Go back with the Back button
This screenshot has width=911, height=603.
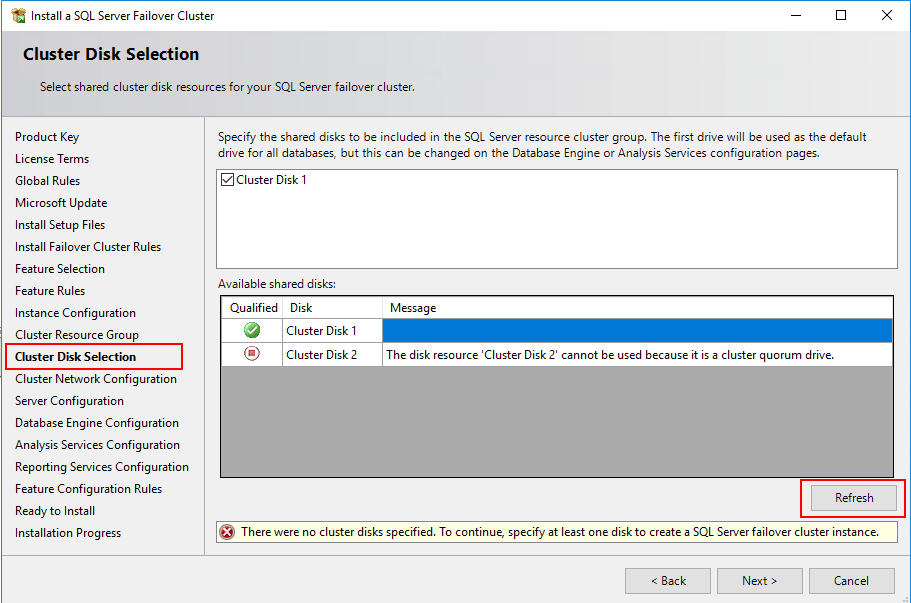click(x=668, y=581)
